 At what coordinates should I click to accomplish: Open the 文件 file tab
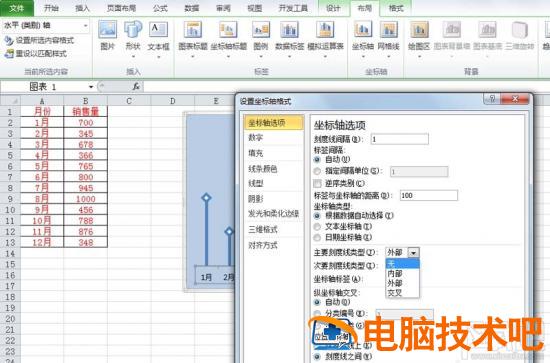click(17, 8)
